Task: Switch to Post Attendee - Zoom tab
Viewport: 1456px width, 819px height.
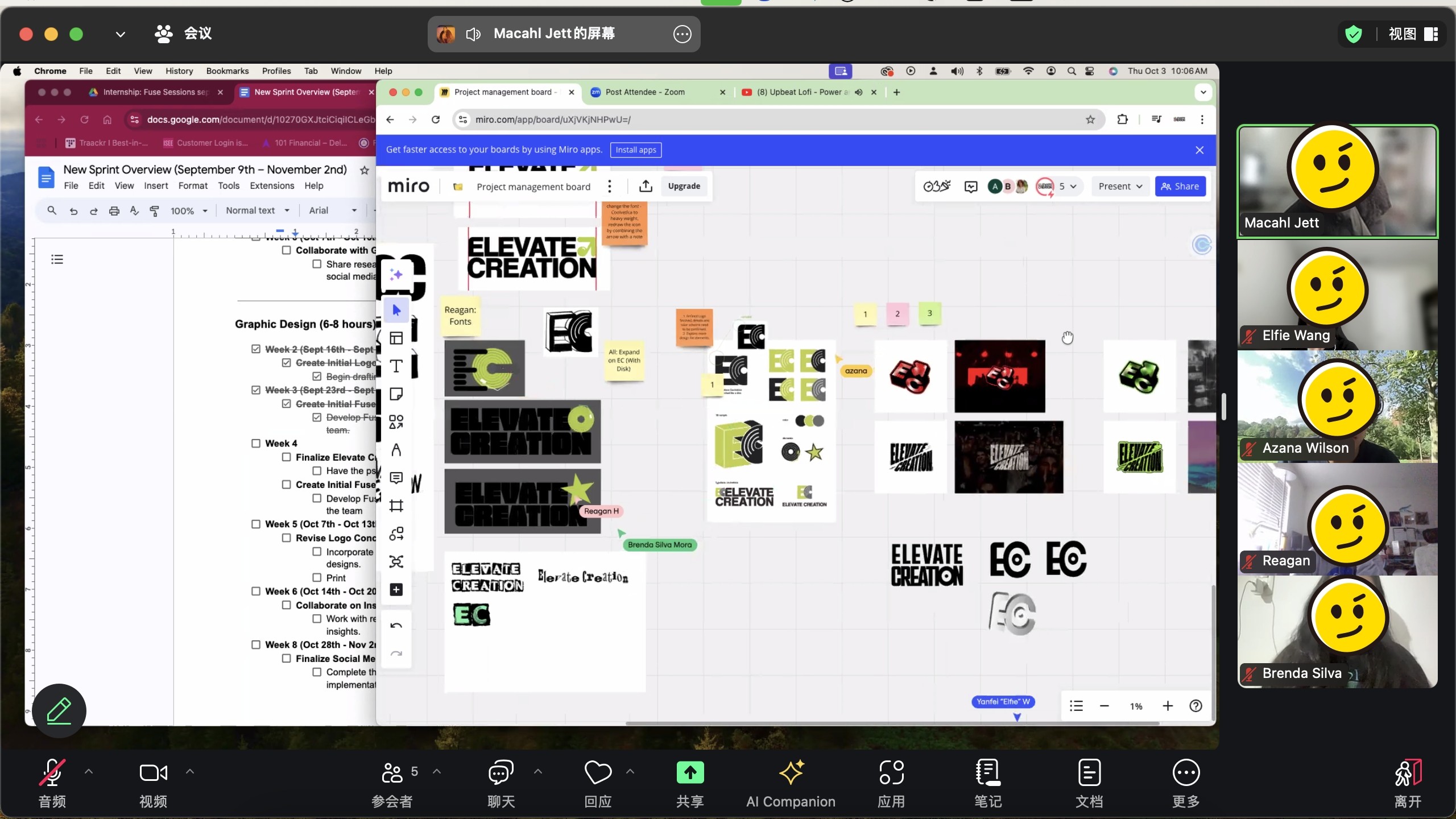Action: pos(645,92)
